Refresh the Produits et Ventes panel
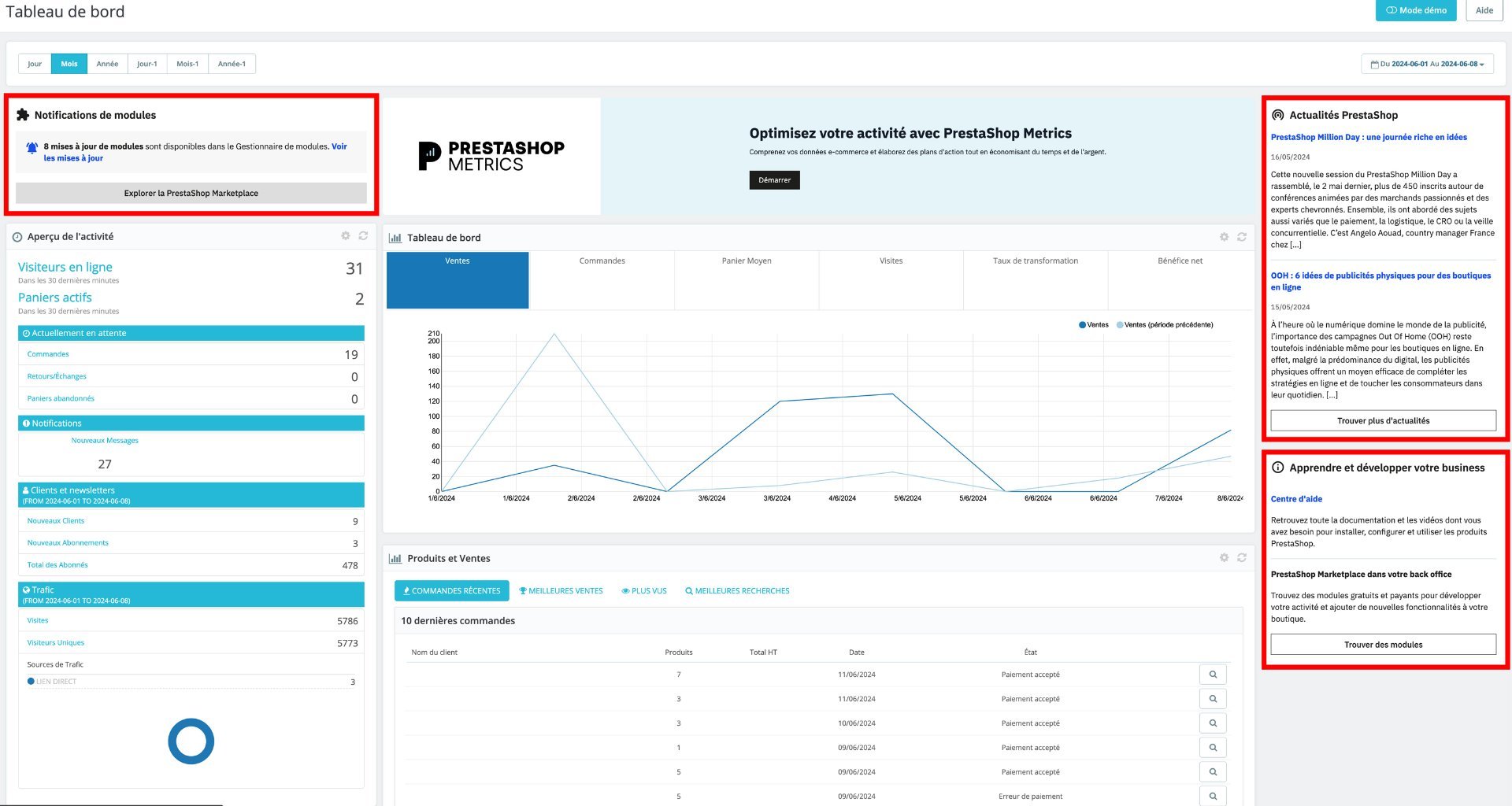Viewport: 1512px width, 806px height. (x=1242, y=558)
